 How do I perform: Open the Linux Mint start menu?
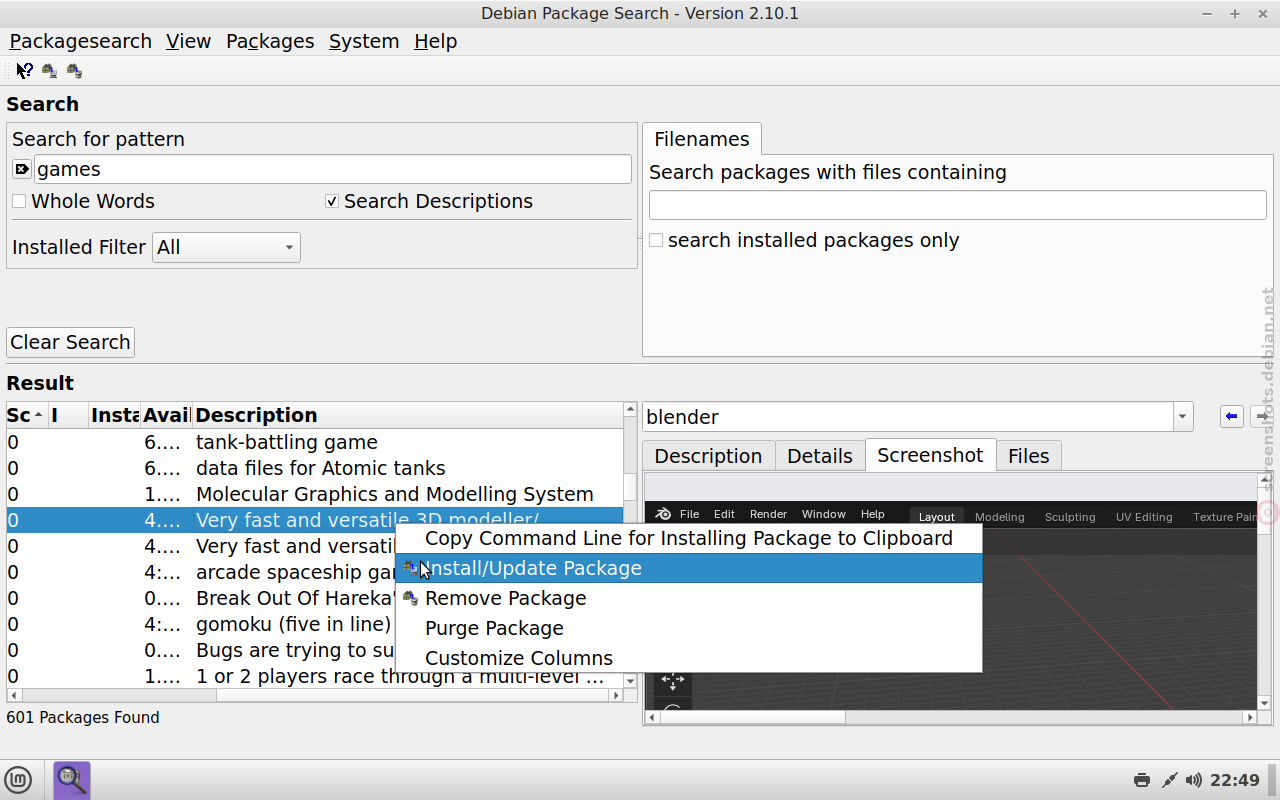coord(18,780)
